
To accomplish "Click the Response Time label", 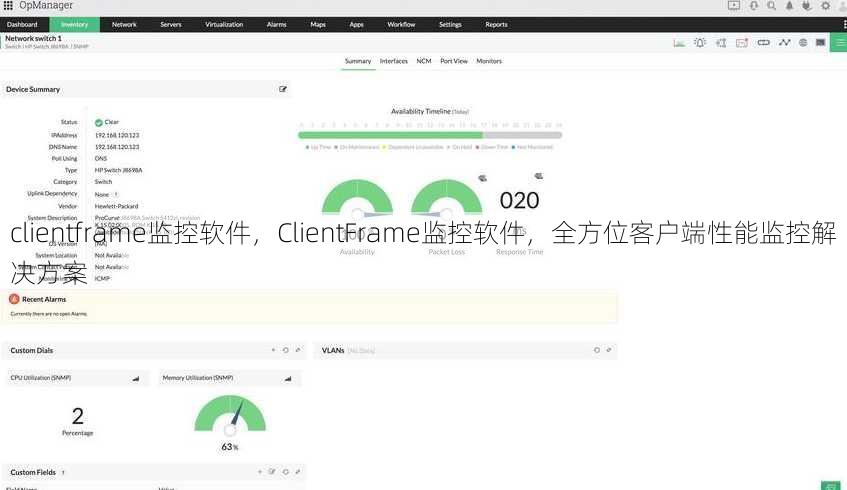I will coord(520,252).
